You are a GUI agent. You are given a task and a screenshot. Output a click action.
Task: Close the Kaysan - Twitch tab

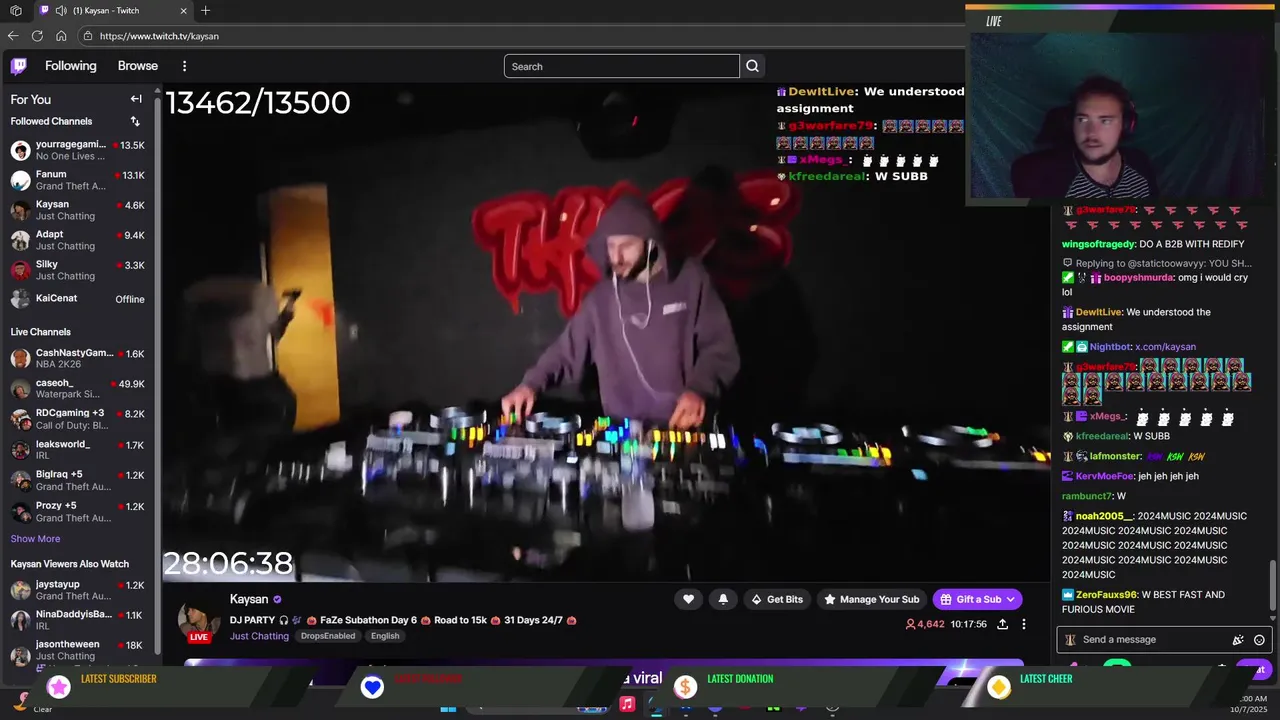point(184,11)
